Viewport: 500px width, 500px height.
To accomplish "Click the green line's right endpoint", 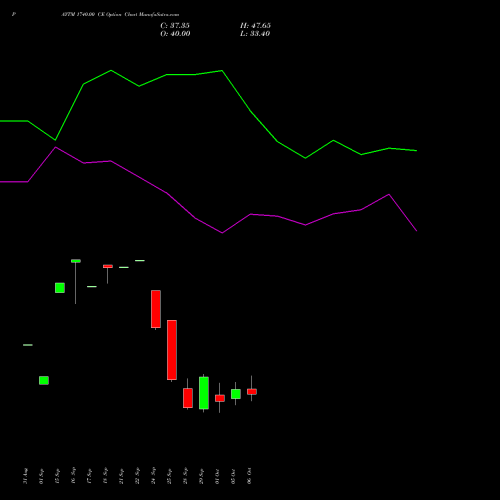I will point(416,151).
